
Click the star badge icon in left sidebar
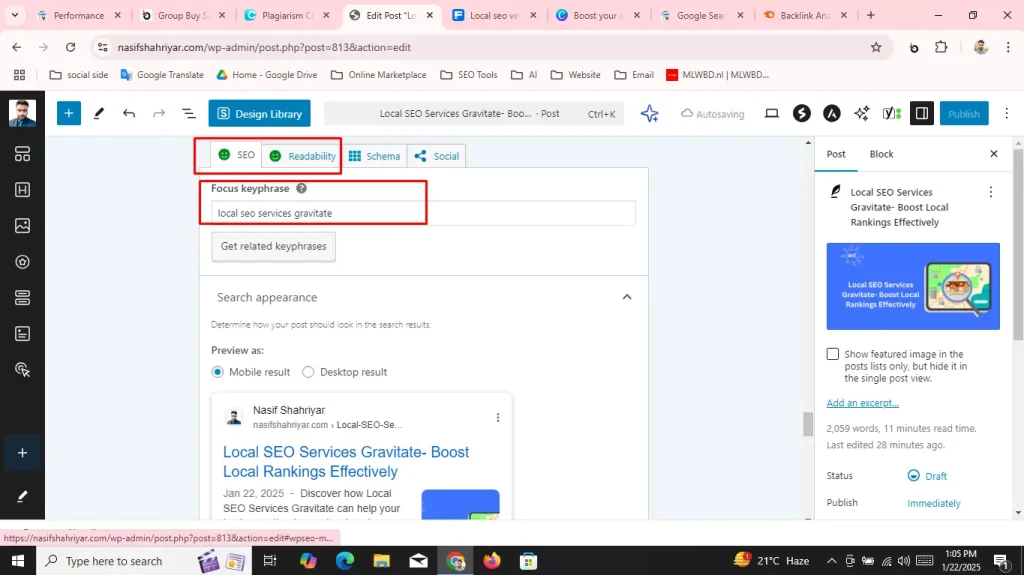pos(22,262)
